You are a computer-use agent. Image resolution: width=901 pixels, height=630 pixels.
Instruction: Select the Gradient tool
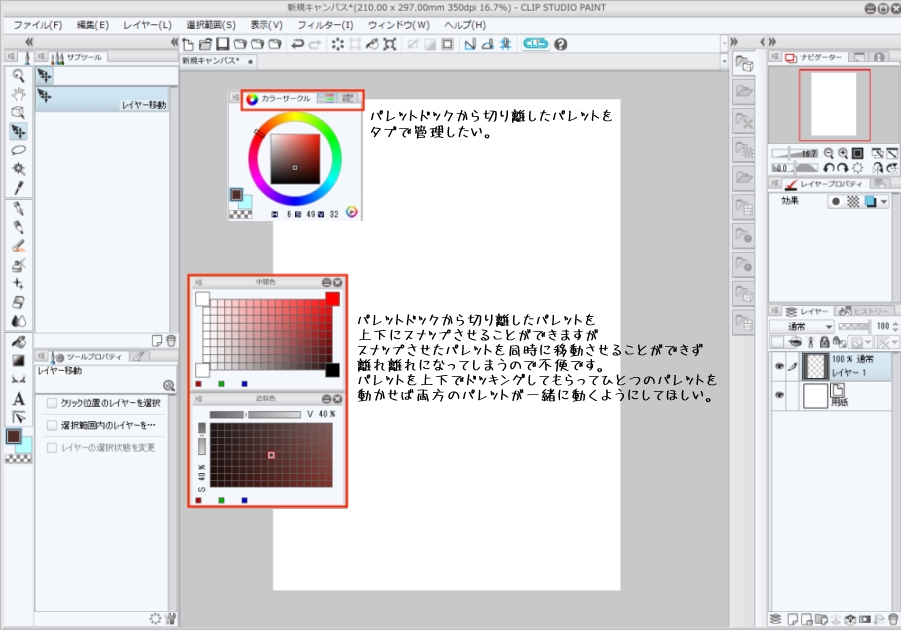18,361
